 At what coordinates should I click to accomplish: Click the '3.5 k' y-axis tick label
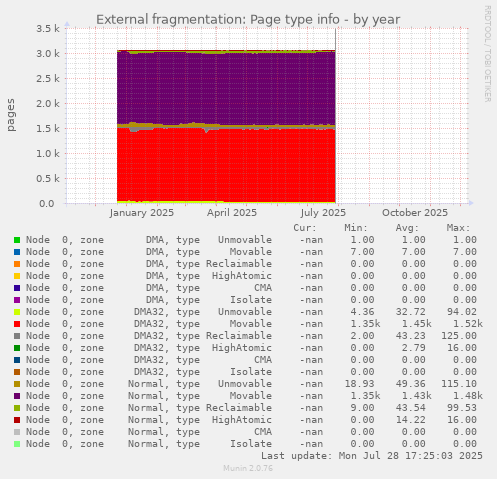point(48,29)
